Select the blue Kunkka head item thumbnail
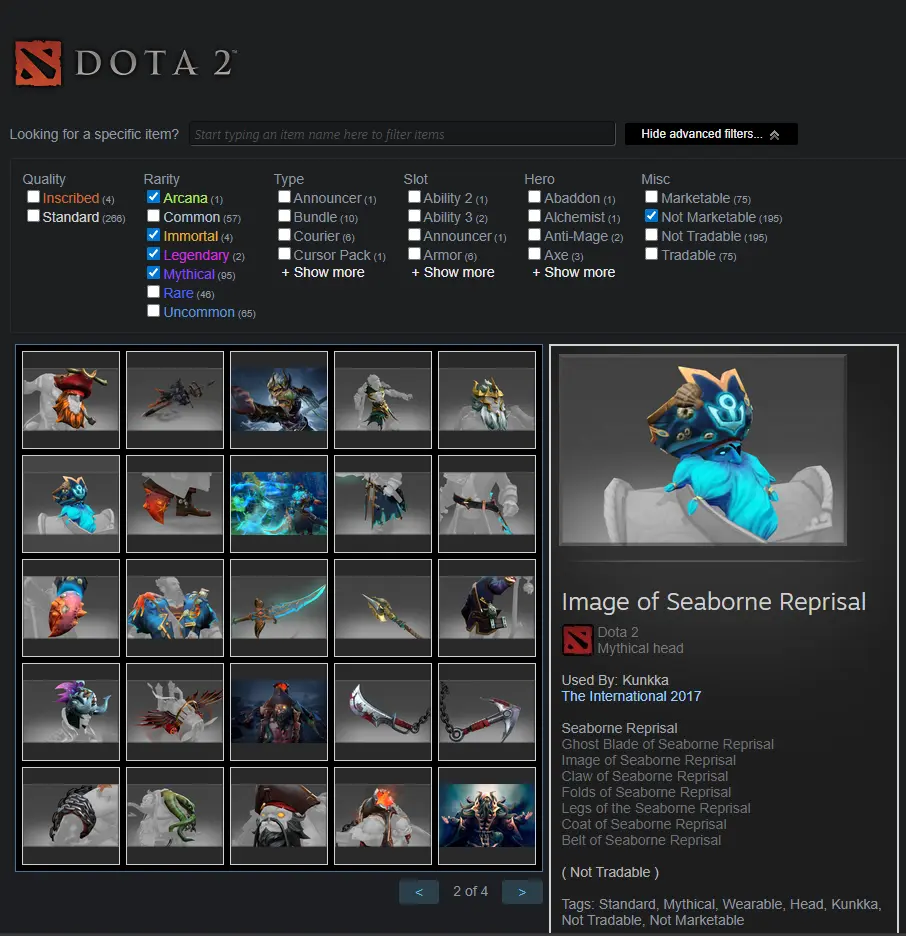The image size is (906, 936). pyautogui.click(x=71, y=504)
